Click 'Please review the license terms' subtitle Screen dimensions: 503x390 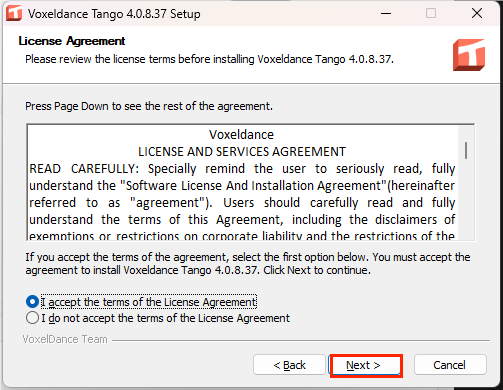point(209,59)
